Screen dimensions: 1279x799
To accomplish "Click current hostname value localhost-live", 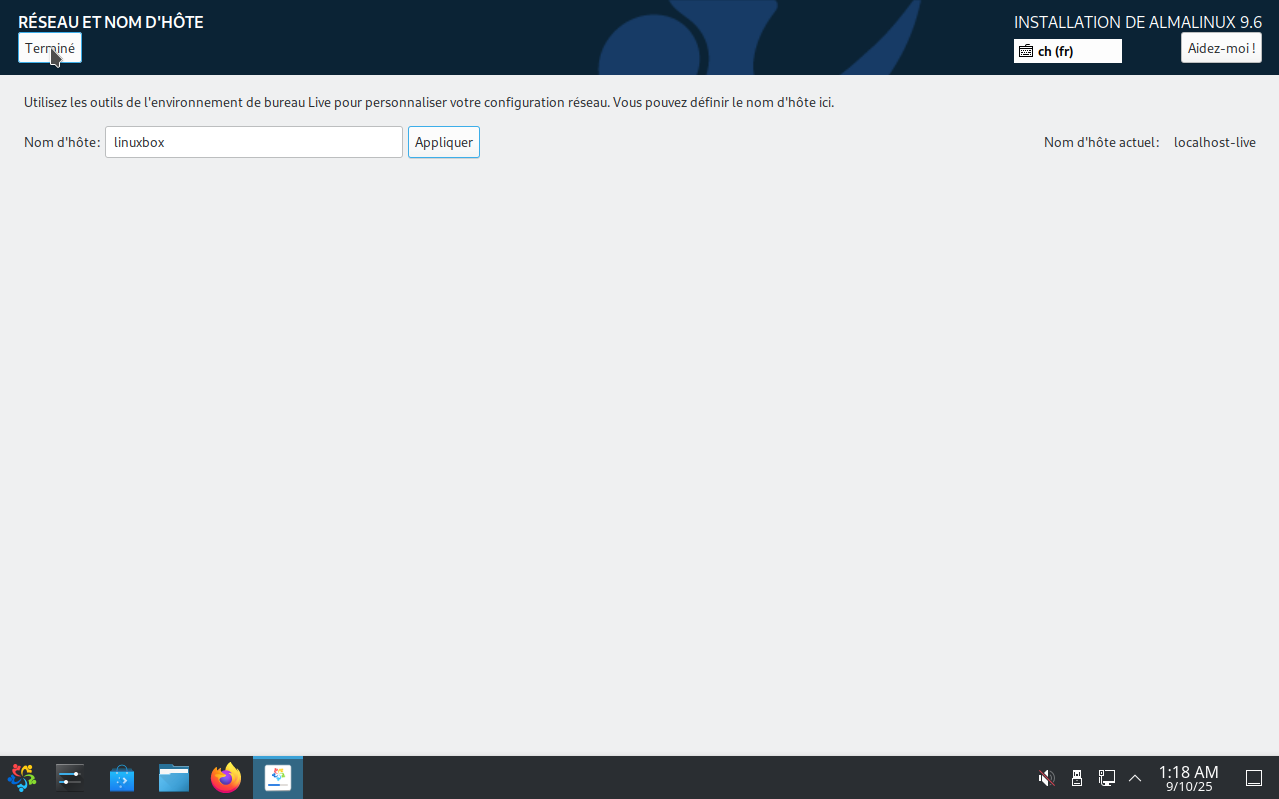I will coord(1215,142).
